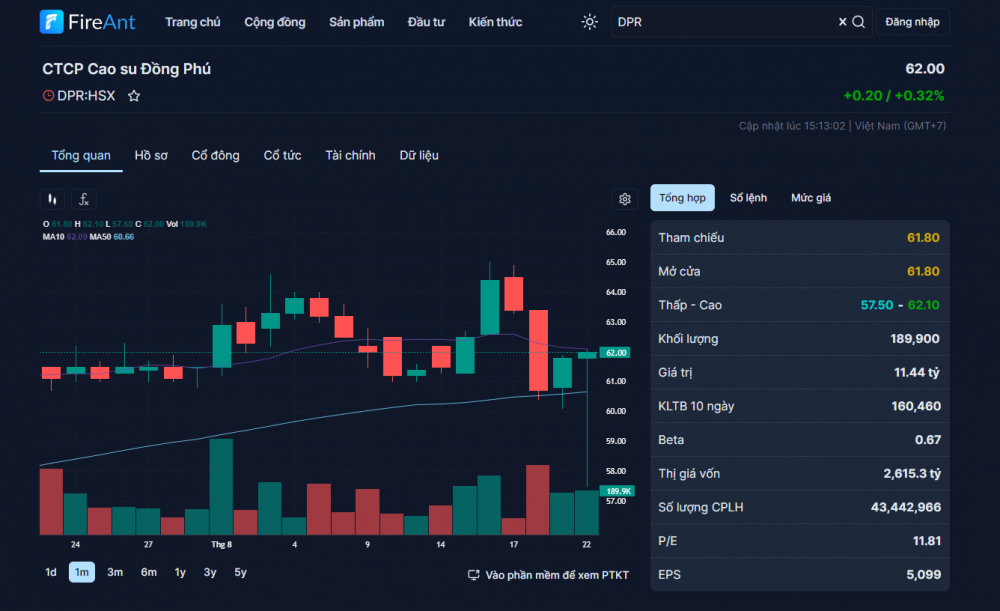
Task: Click the 62.00 current price label on chart axis
Action: [615, 353]
